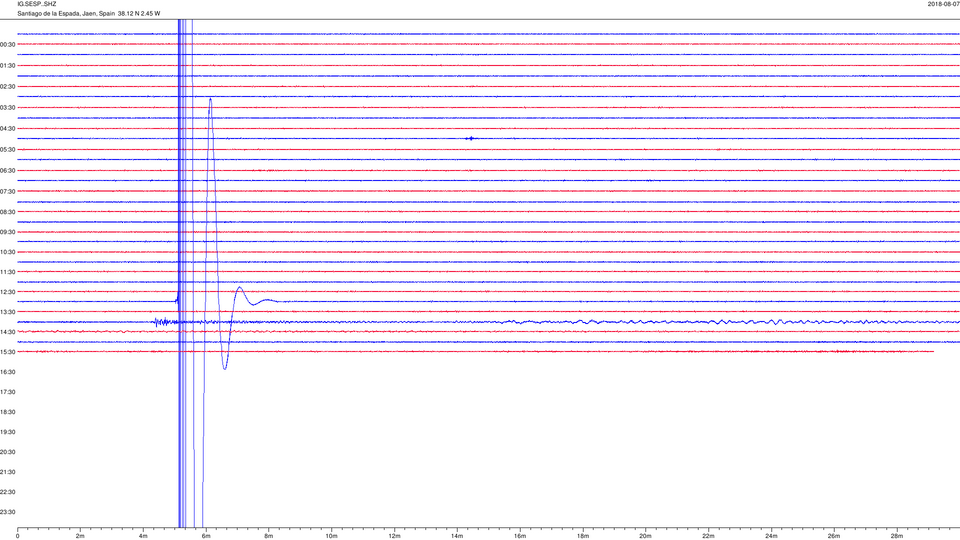
Task: Click the 2m axis tick label
Action: point(80,536)
